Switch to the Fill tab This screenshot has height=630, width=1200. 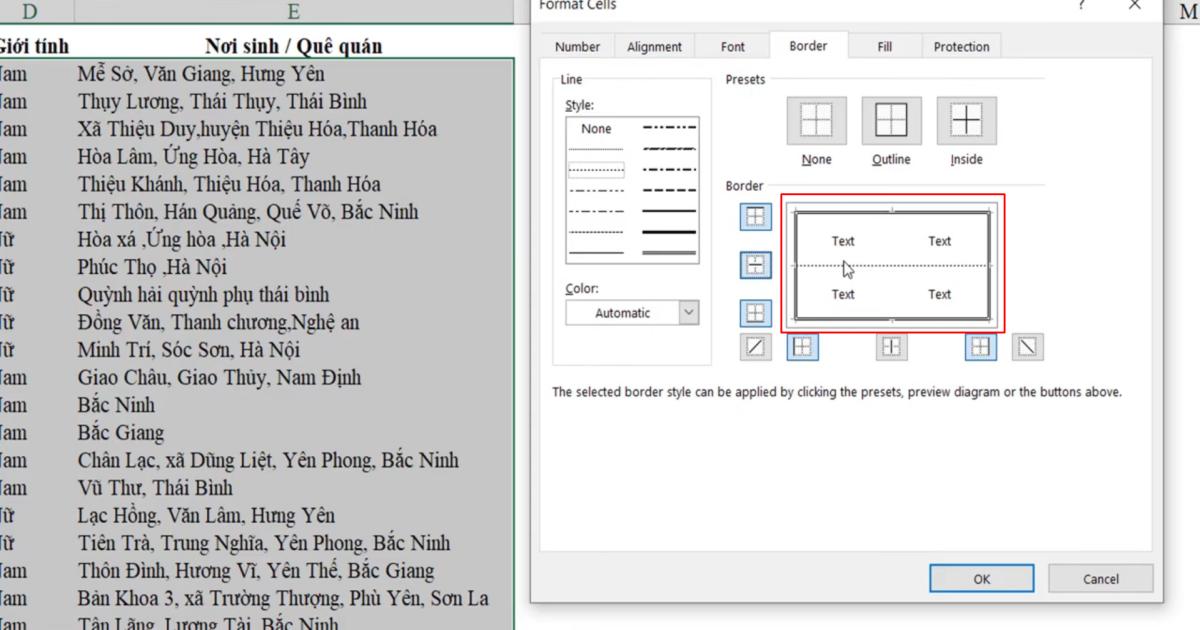884,46
